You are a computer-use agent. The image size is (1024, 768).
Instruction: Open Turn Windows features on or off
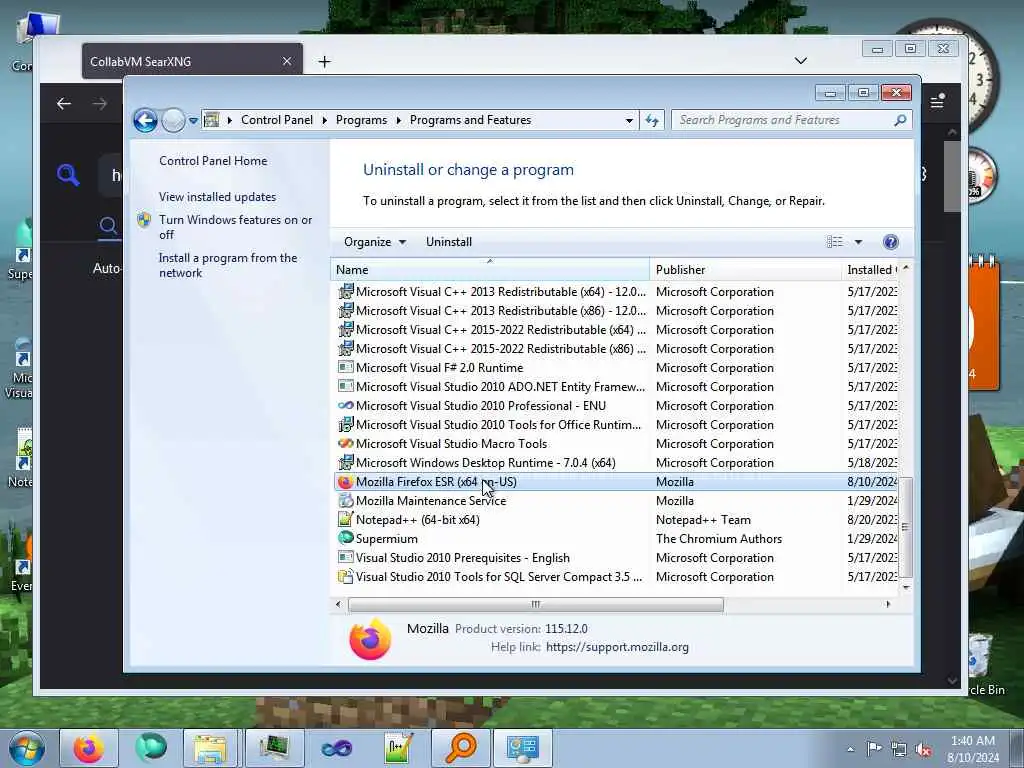coord(235,227)
